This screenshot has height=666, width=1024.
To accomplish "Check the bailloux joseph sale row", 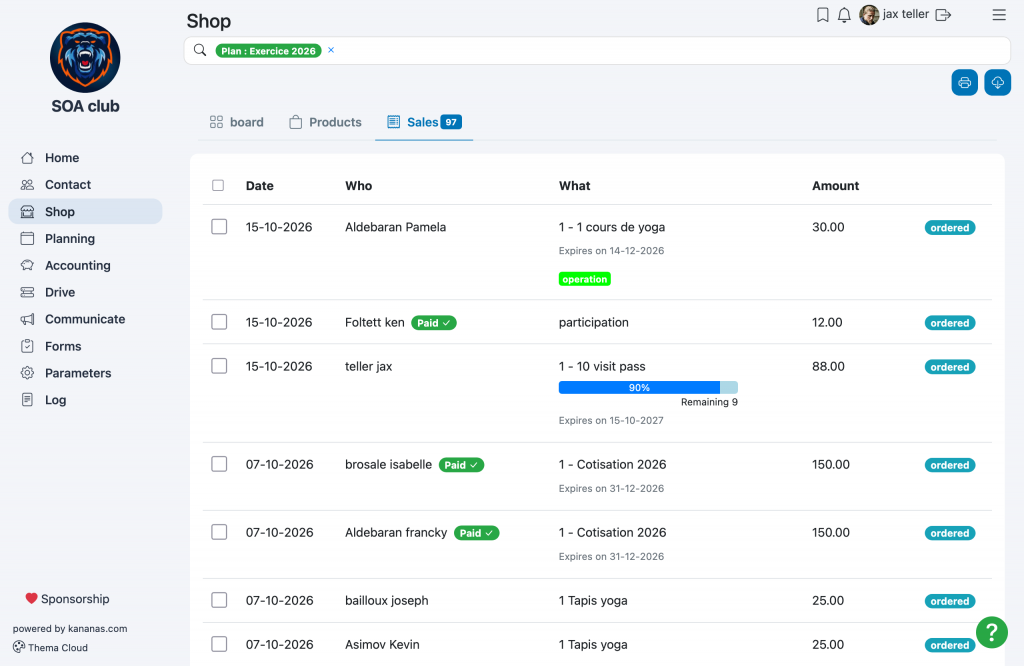I will 219,600.
